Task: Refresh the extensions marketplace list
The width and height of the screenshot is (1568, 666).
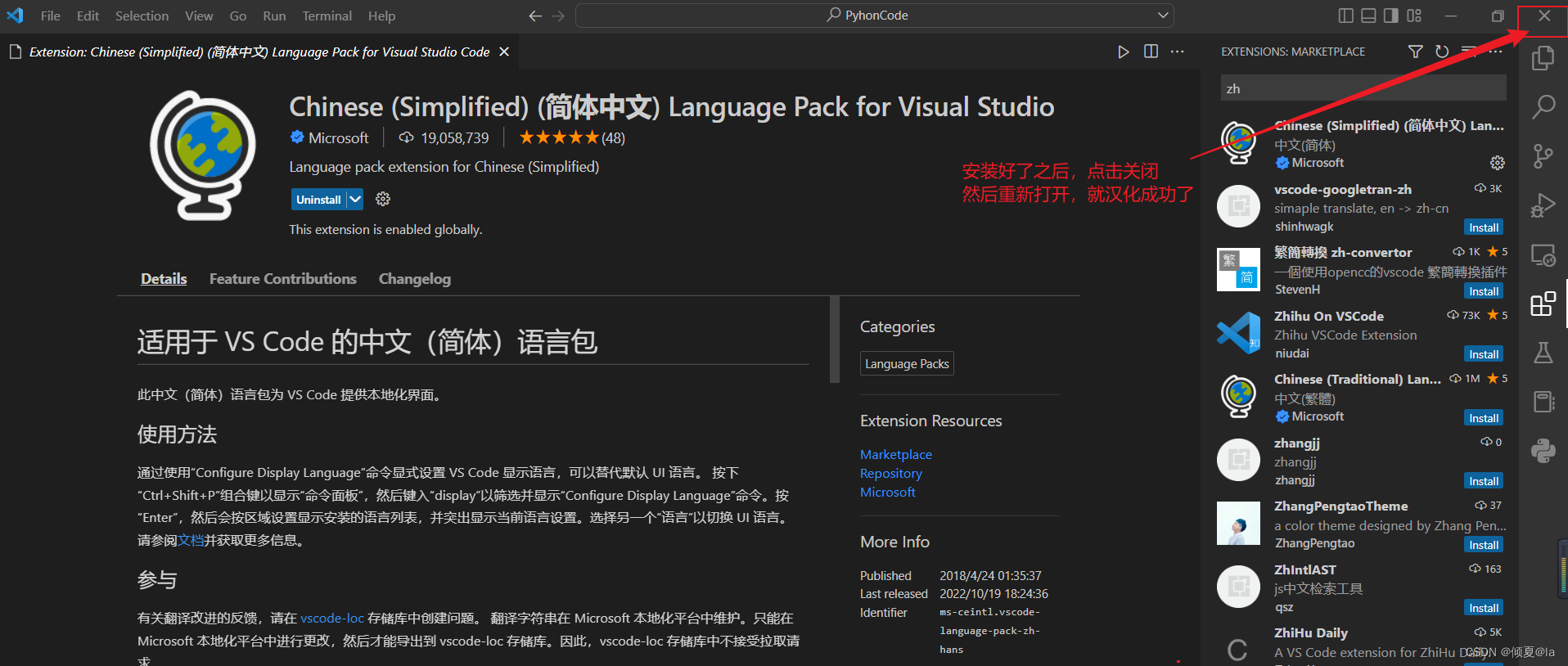Action: coord(1442,52)
